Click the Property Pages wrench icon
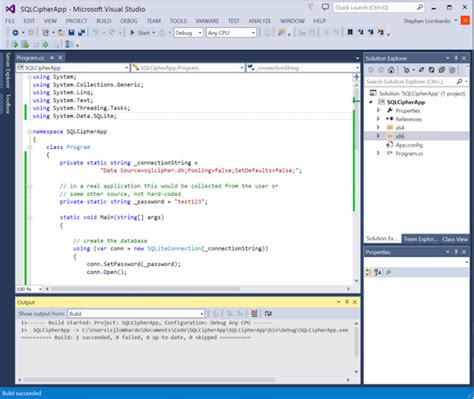Viewport: 474px width, 399px height. point(388,272)
